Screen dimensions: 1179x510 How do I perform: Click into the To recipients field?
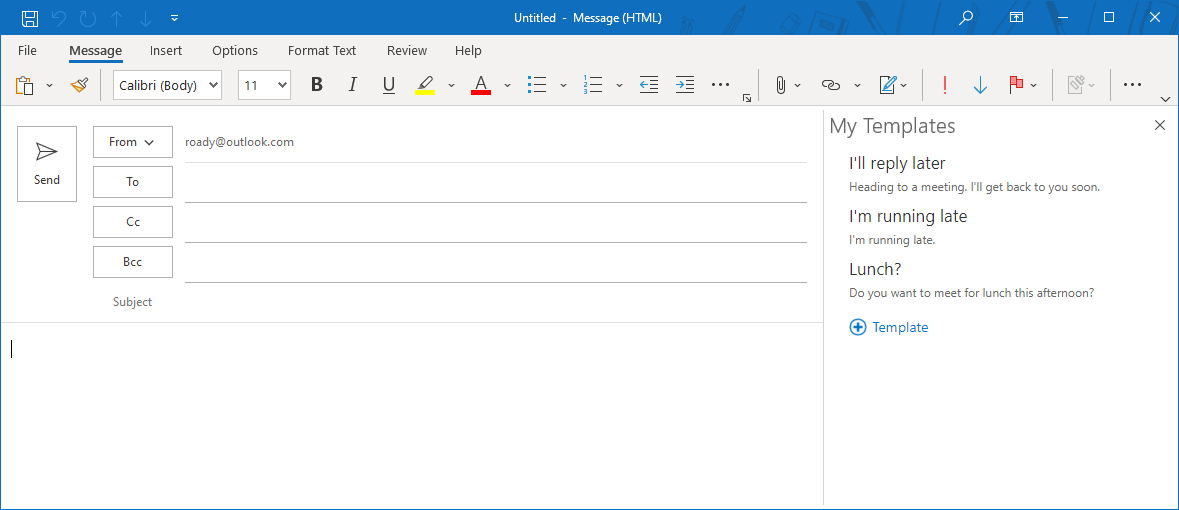[x=496, y=183]
